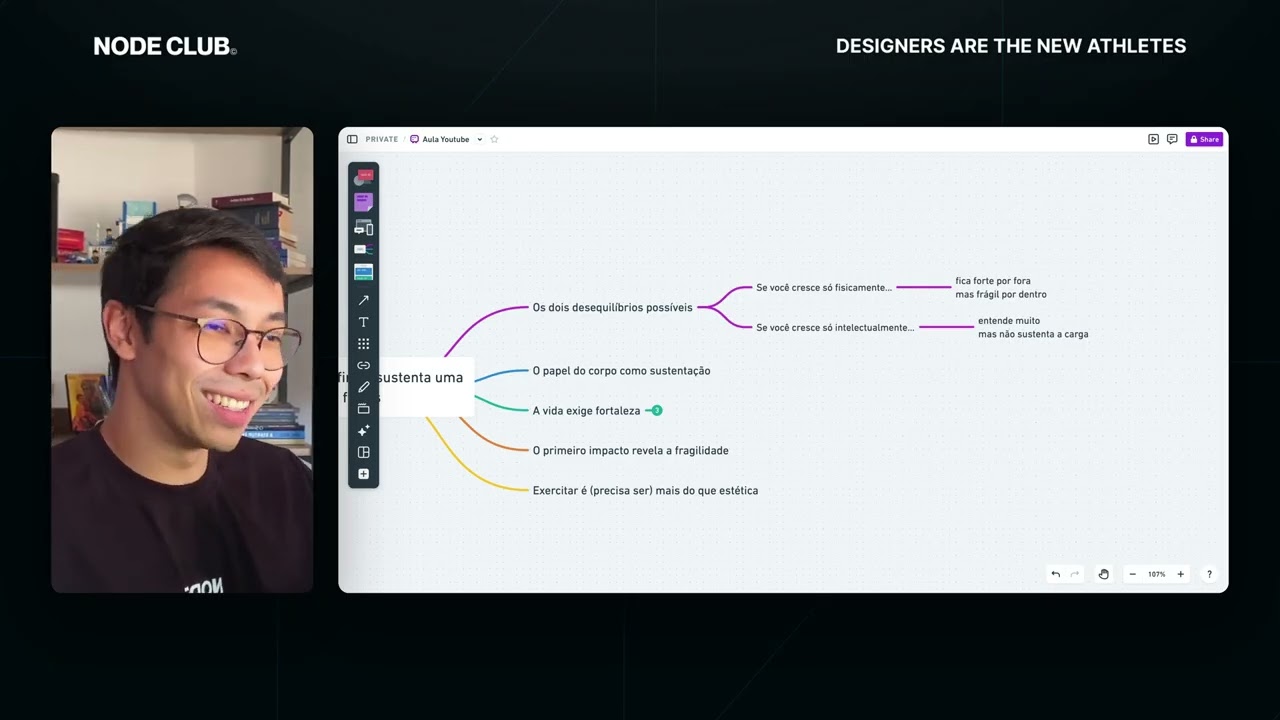Click the purple Share button
This screenshot has height=720, width=1280.
[1204, 139]
